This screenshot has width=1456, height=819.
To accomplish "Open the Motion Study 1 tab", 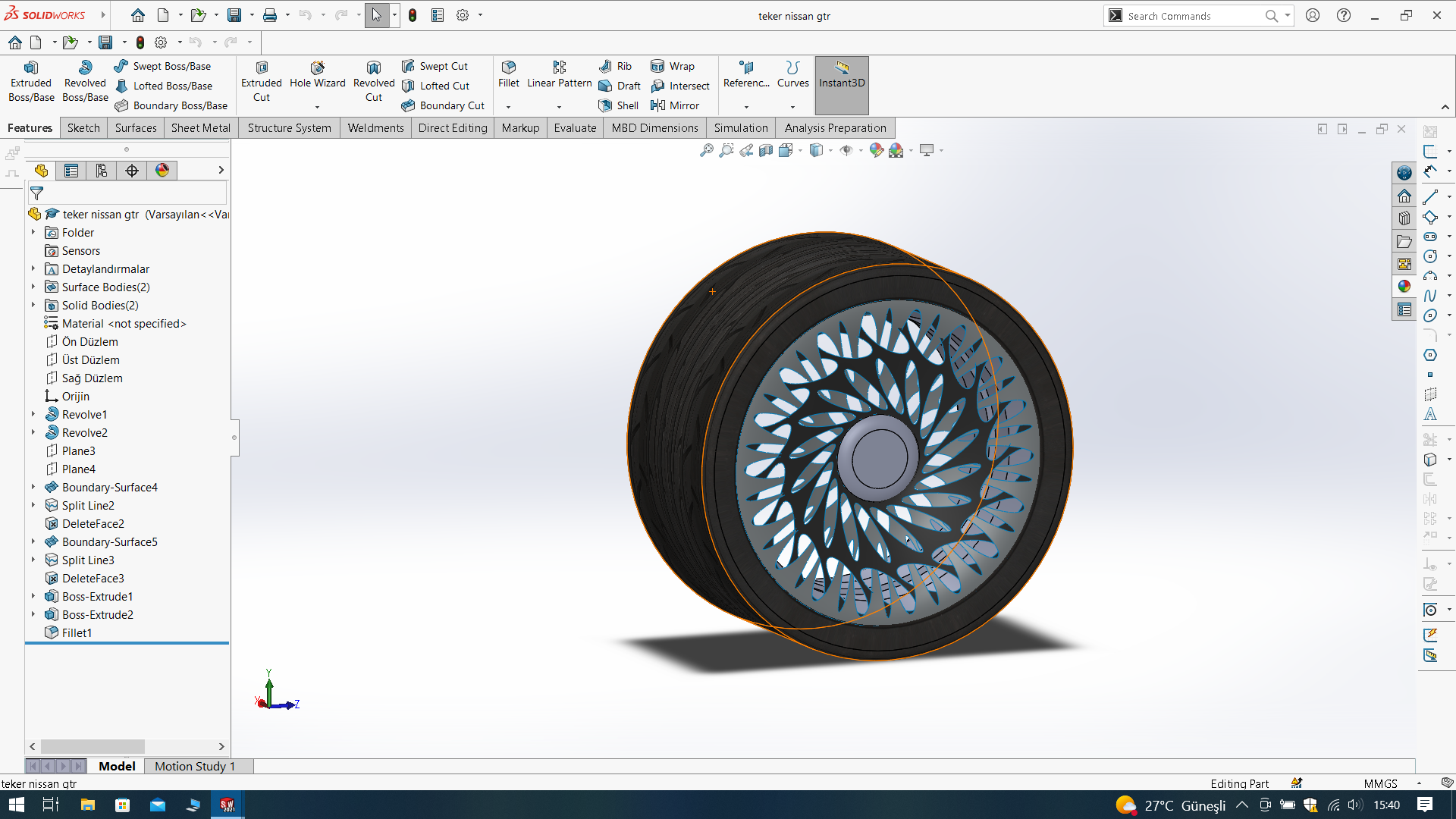I will click(x=195, y=766).
